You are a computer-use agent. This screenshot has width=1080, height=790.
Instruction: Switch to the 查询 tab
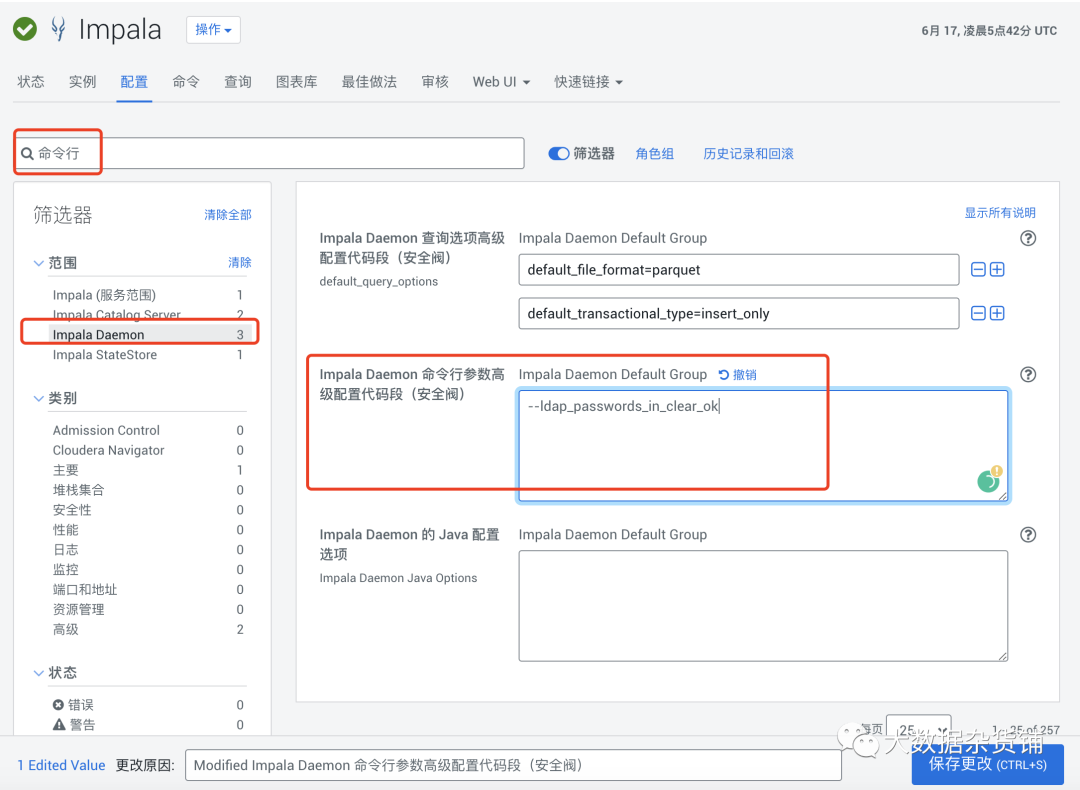coord(238,82)
